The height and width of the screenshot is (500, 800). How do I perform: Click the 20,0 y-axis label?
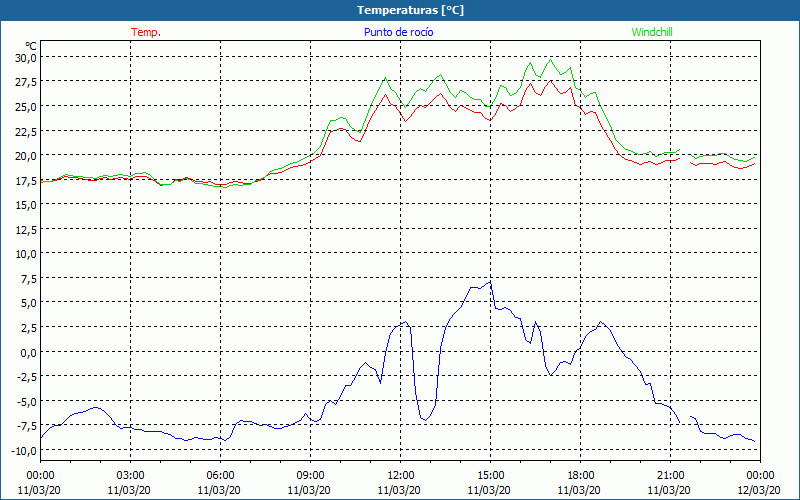(26, 156)
